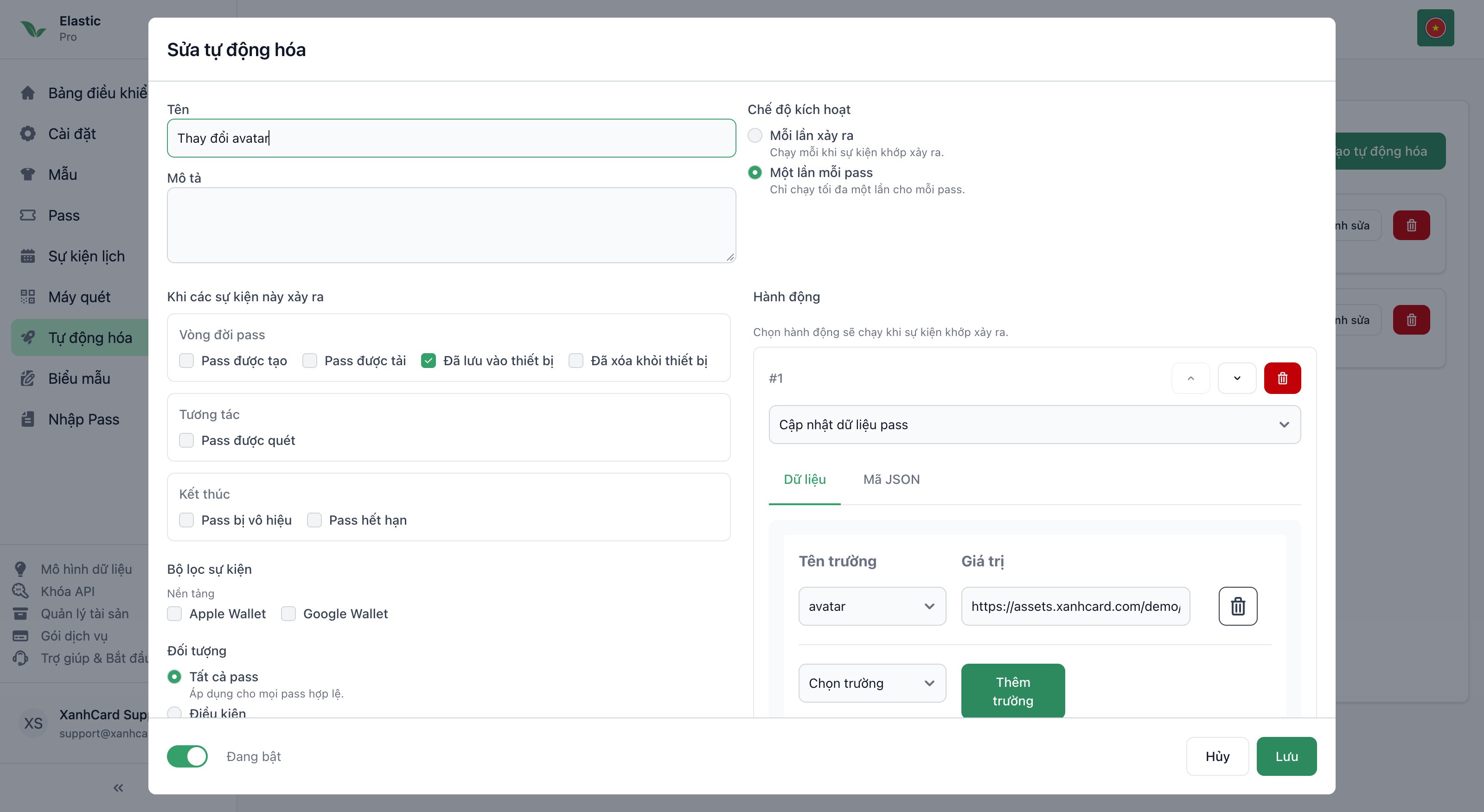
Task: Open Cập nhật dữ liệu pass action dropdown
Action: pos(1035,425)
